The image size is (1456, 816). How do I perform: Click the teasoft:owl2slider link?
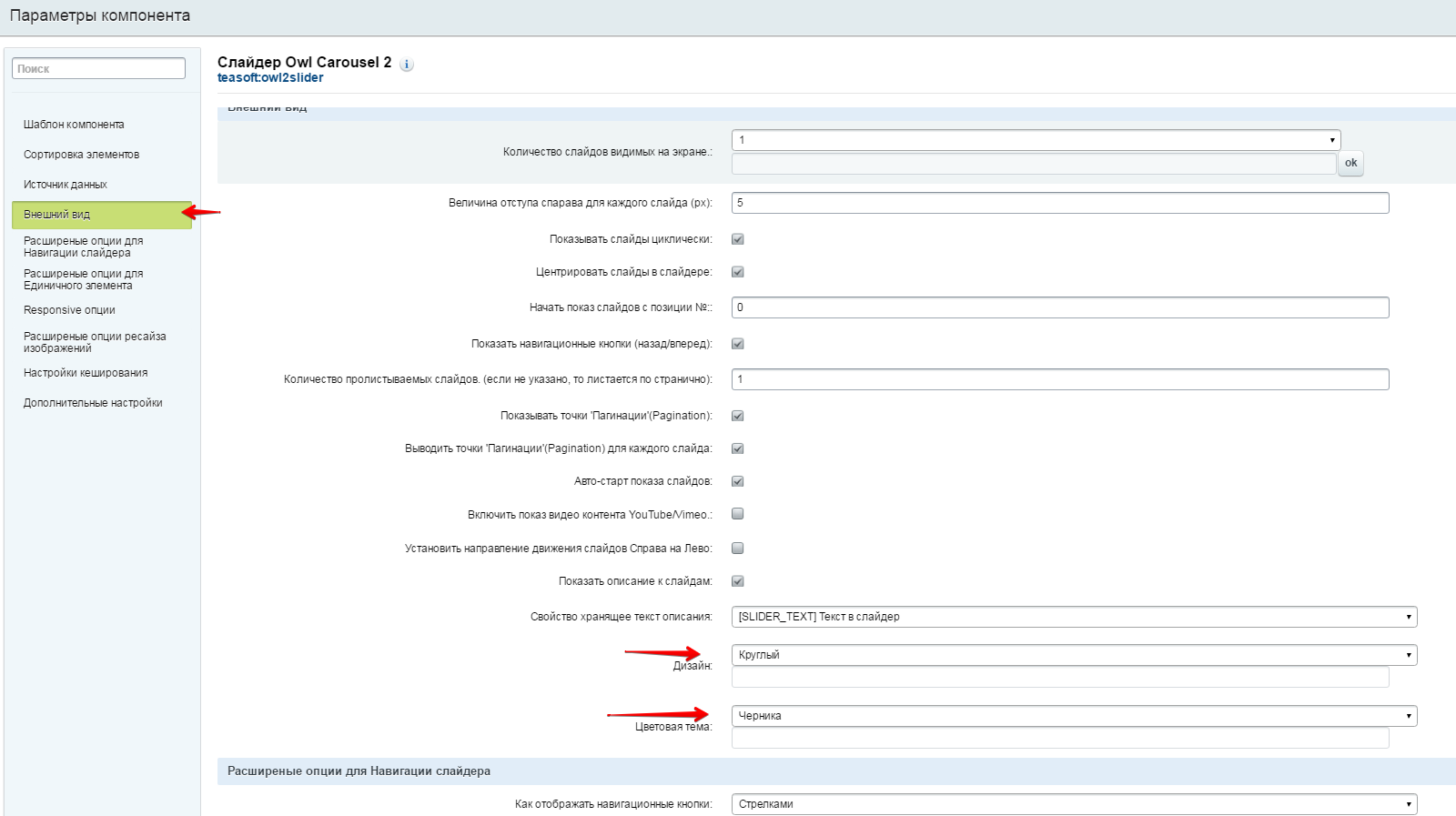click(x=270, y=78)
